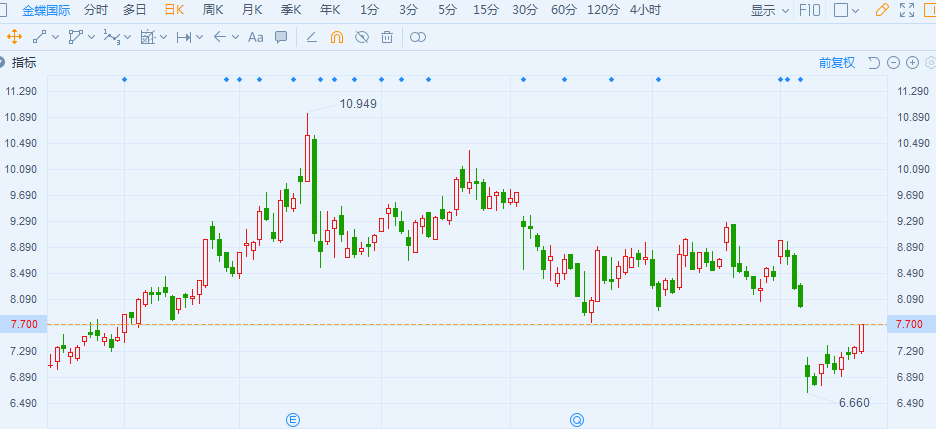The width and height of the screenshot is (936, 429).
Task: Zoom in with the plus circle icon
Action: click(x=912, y=63)
